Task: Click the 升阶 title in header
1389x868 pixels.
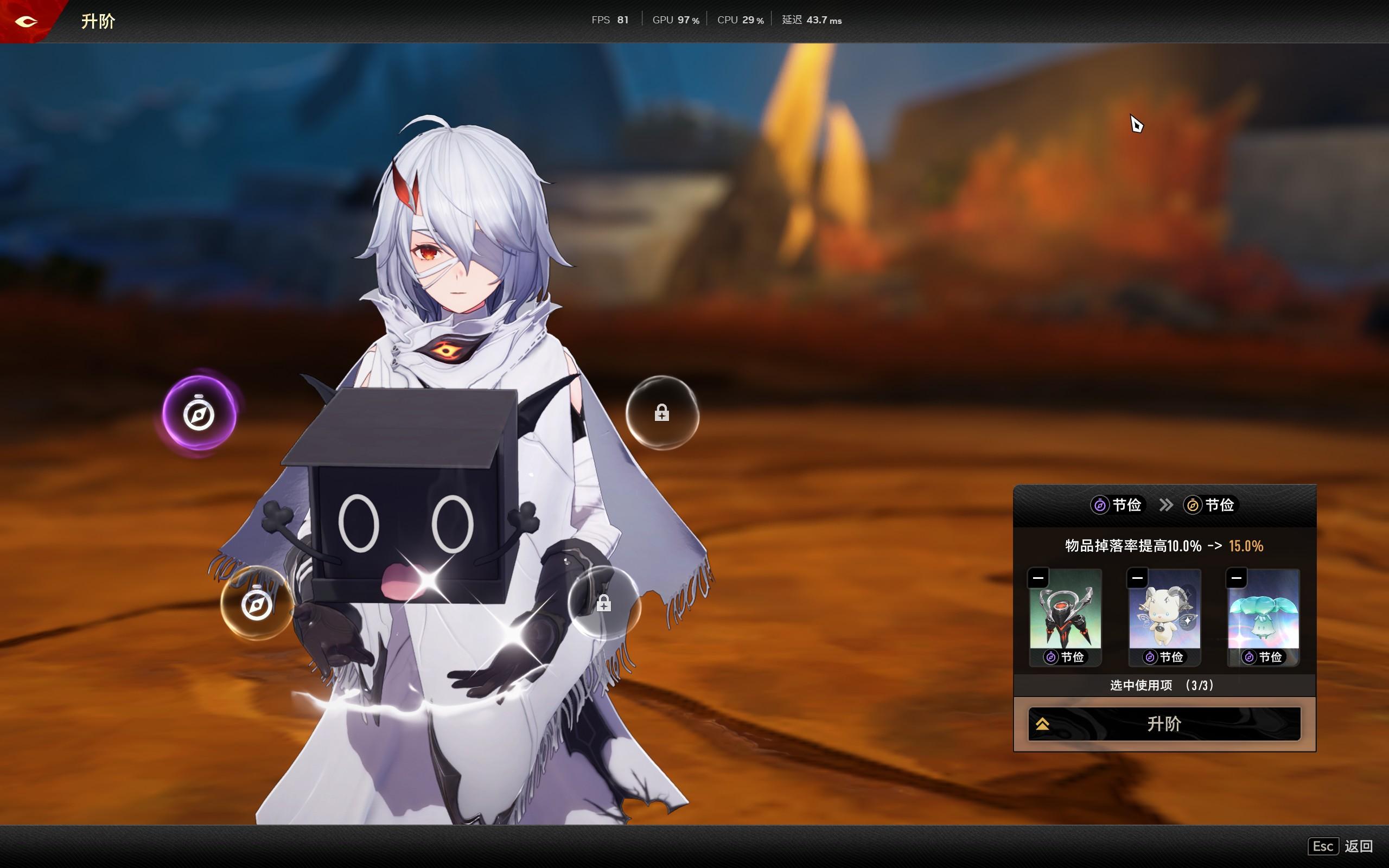Action: click(98, 21)
